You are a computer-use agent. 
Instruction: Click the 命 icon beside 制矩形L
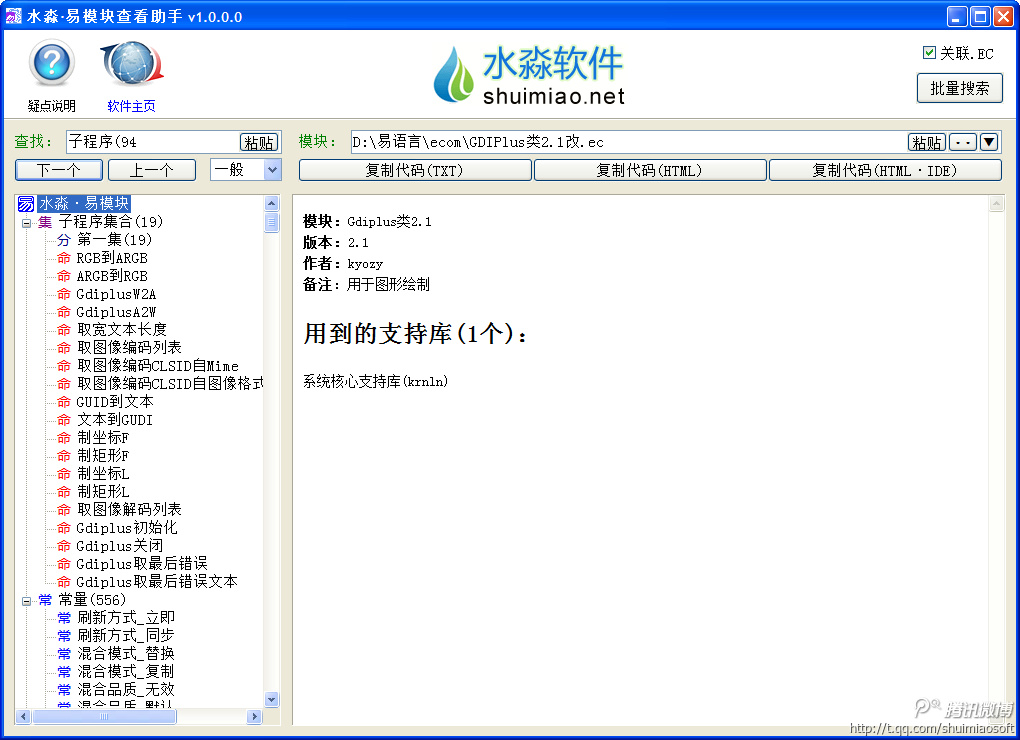pos(63,492)
